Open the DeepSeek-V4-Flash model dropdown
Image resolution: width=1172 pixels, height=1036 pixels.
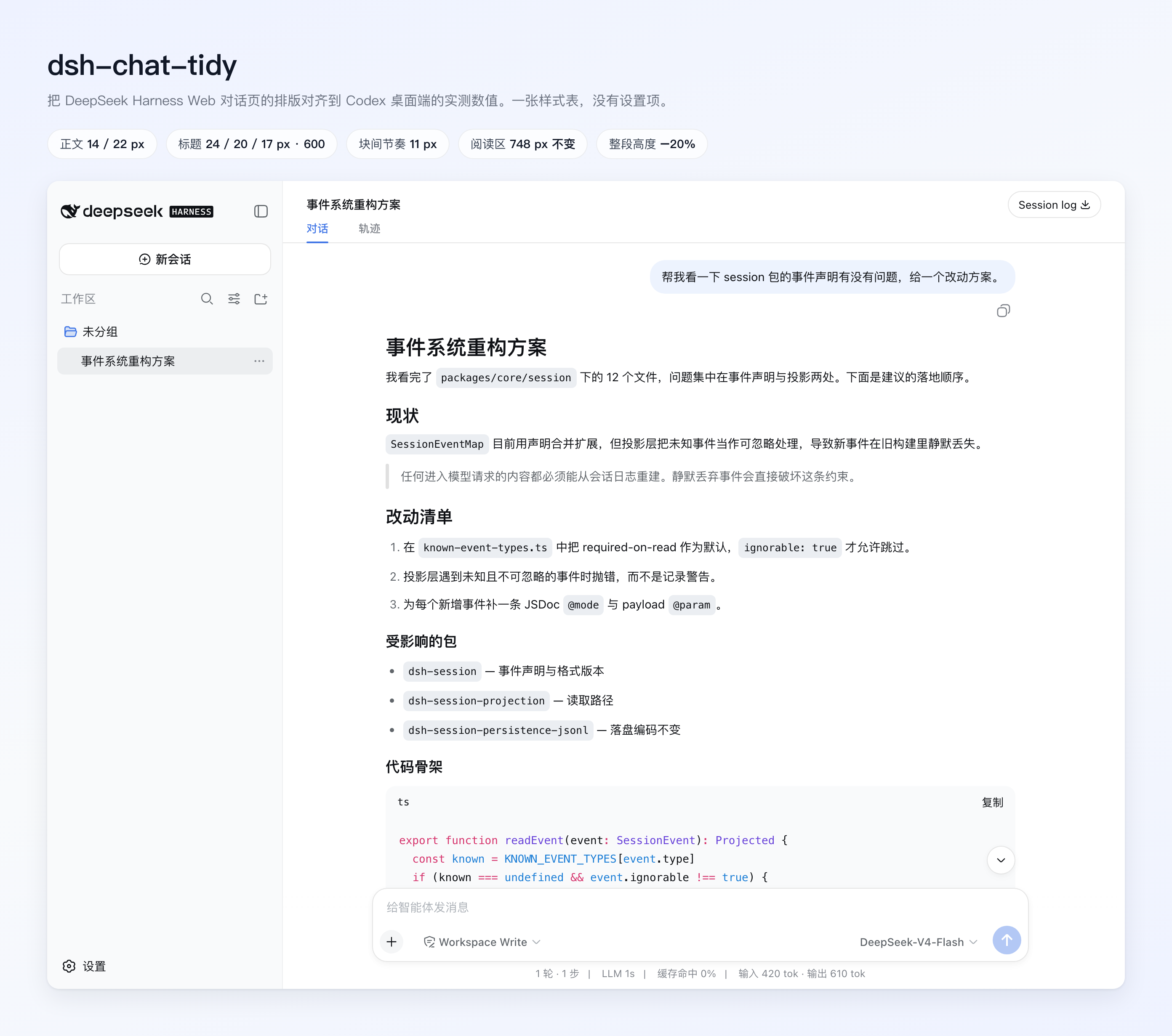click(919, 942)
